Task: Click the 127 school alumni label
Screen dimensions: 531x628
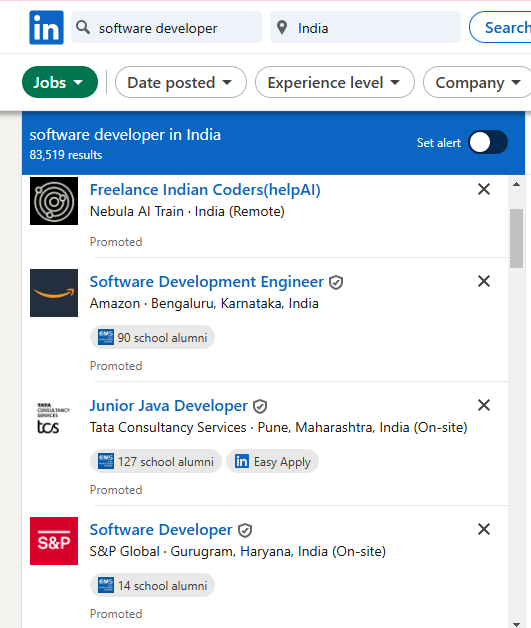Action: [x=165, y=462]
